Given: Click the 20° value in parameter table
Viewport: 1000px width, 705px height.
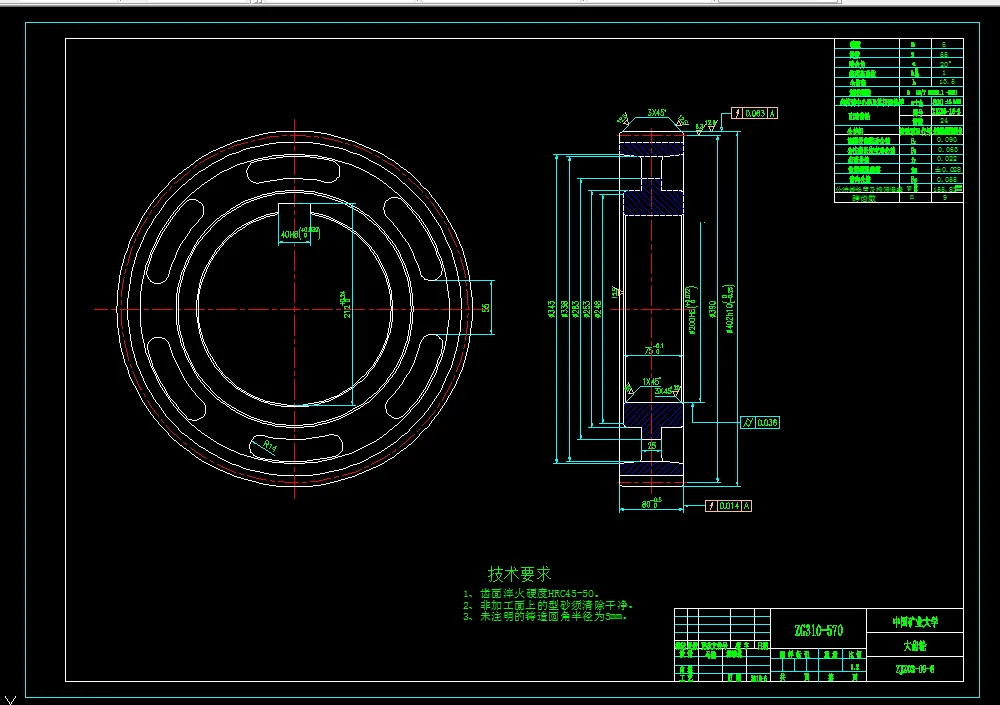Looking at the screenshot, I should click(945, 64).
